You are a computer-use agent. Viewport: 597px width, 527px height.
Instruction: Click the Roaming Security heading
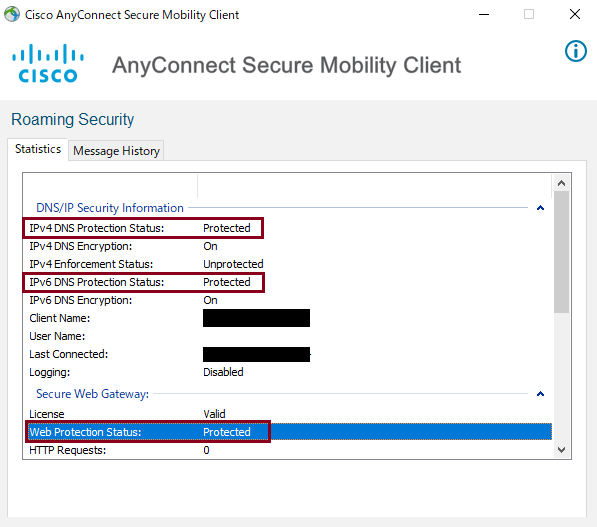[72, 120]
